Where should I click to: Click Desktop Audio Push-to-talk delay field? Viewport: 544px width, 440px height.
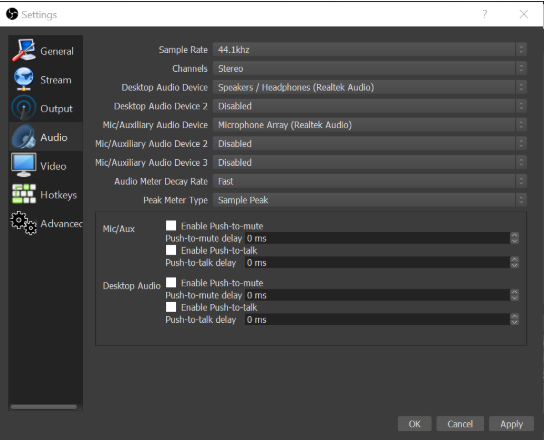(x=377, y=320)
